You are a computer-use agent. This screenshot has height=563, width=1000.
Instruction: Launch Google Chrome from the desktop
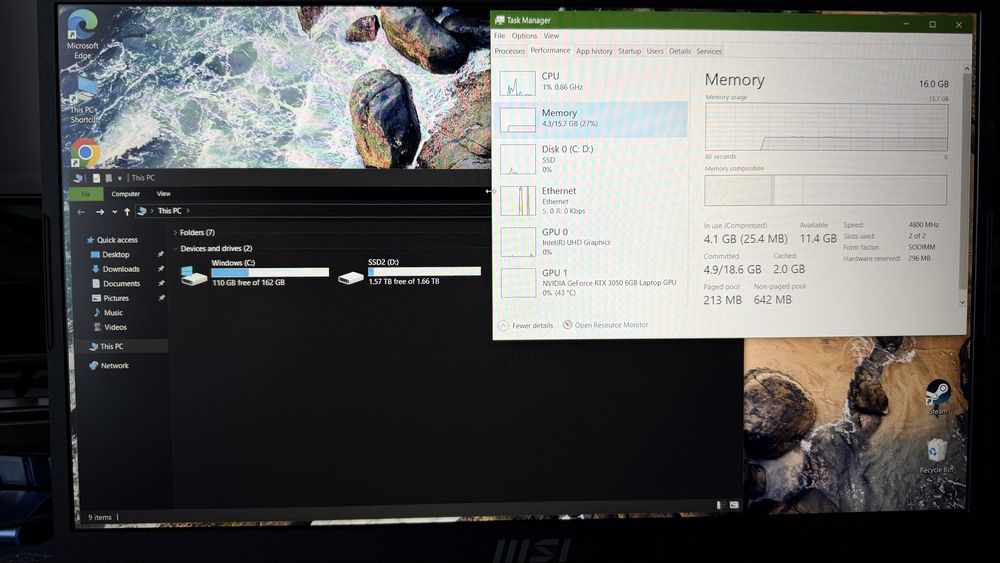click(x=85, y=153)
